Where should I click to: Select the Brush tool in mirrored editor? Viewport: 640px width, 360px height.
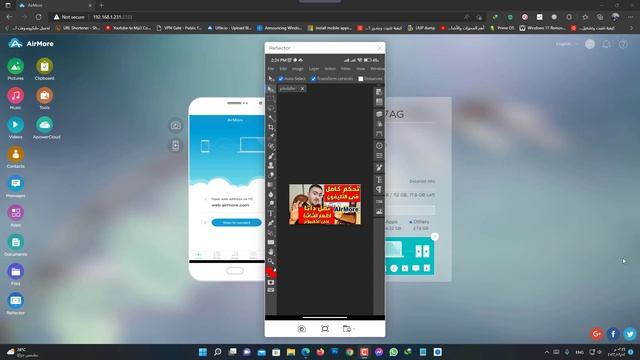point(271,156)
